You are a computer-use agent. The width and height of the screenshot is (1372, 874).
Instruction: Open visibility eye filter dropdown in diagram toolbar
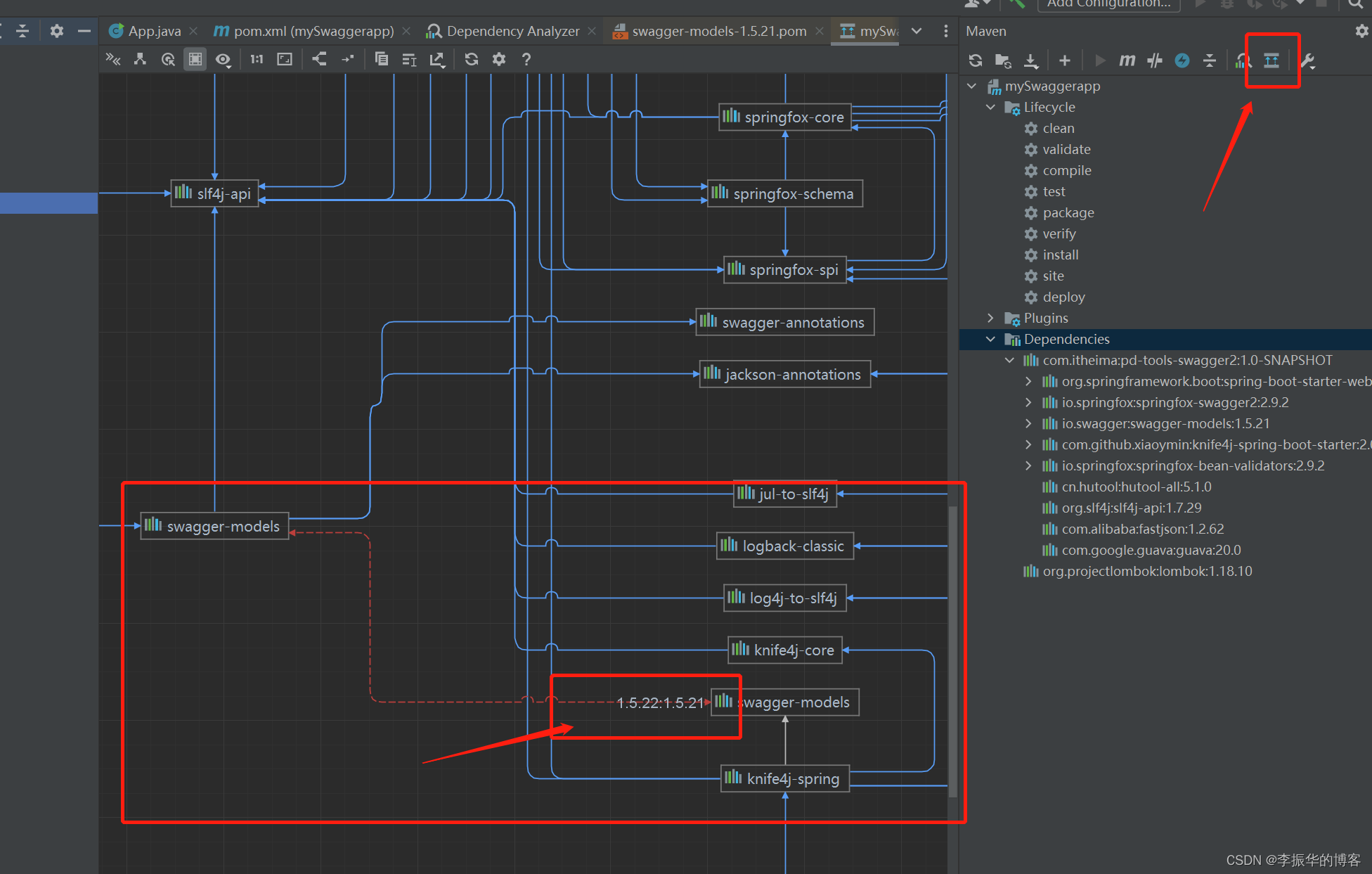(224, 59)
